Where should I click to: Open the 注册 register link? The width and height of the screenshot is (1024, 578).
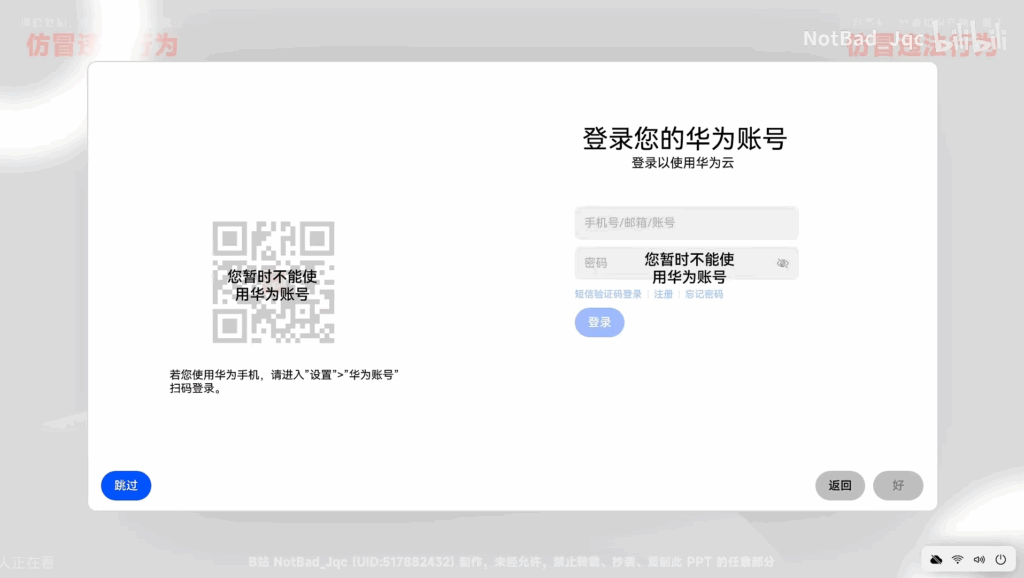click(x=663, y=295)
